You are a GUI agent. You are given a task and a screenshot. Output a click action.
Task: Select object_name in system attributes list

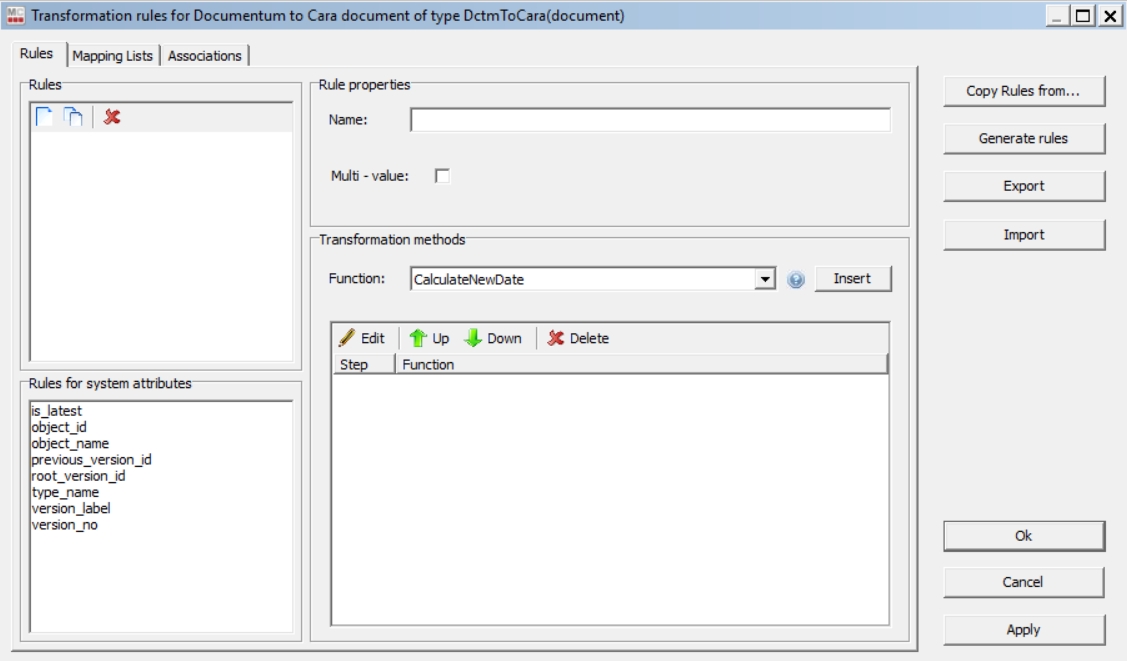pyautogui.click(x=70, y=443)
